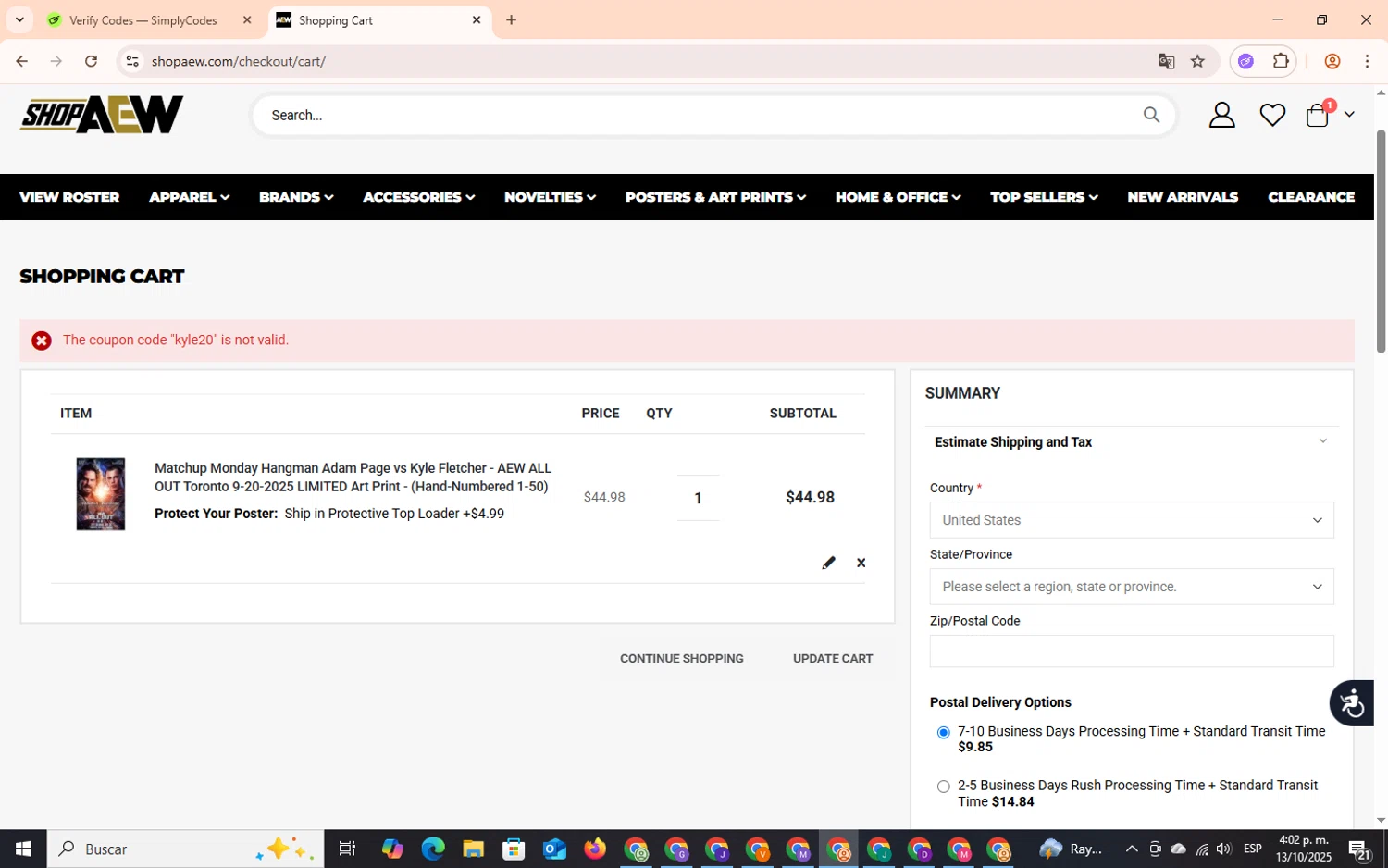Expand the mini cart dropdown arrow
Image resolution: width=1388 pixels, height=868 pixels.
1349,115
